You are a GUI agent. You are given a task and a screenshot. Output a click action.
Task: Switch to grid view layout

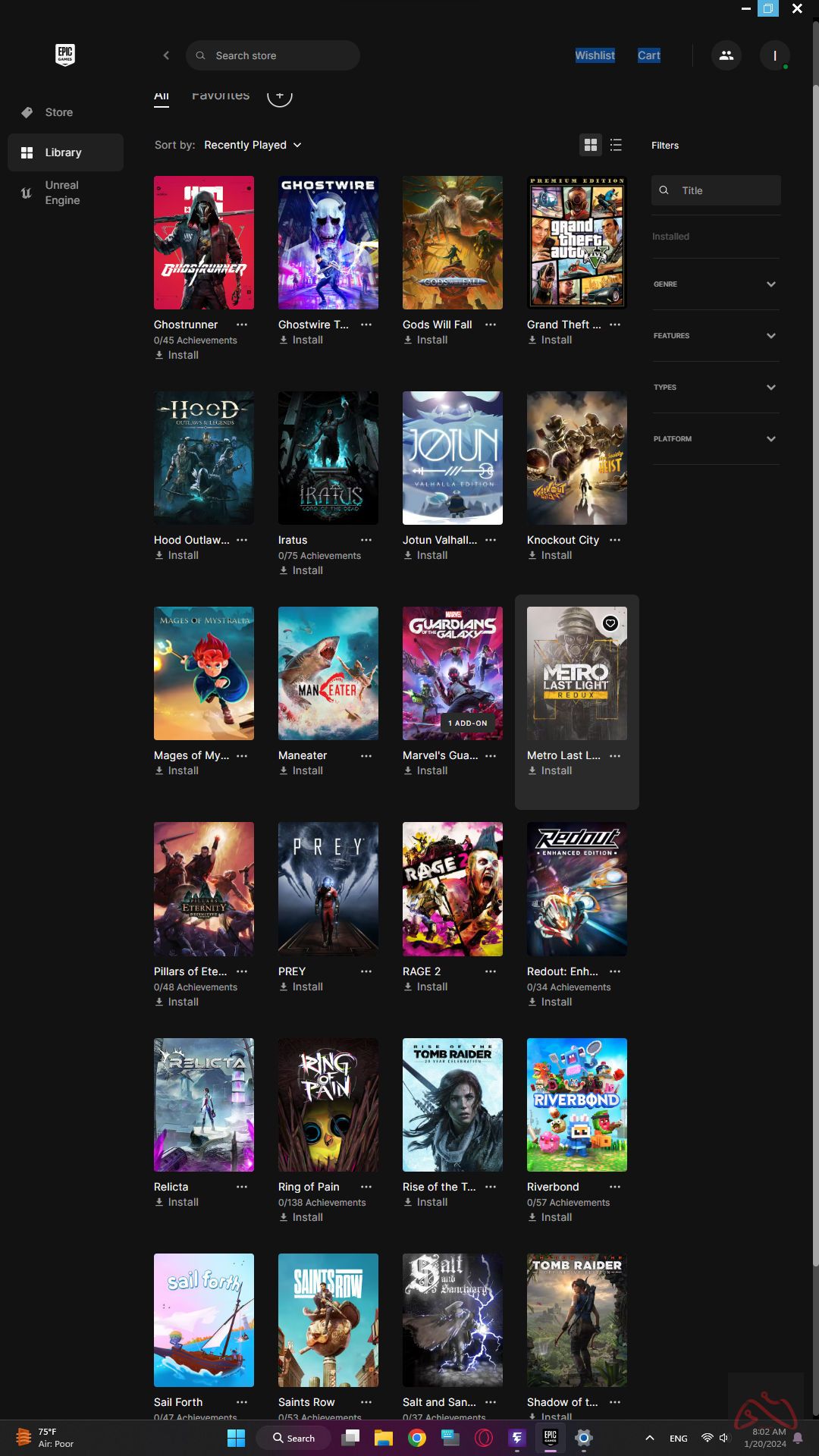(x=590, y=145)
